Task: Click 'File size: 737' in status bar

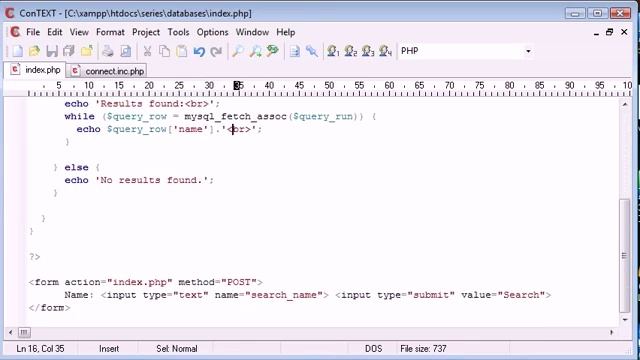Action: pos(423,349)
